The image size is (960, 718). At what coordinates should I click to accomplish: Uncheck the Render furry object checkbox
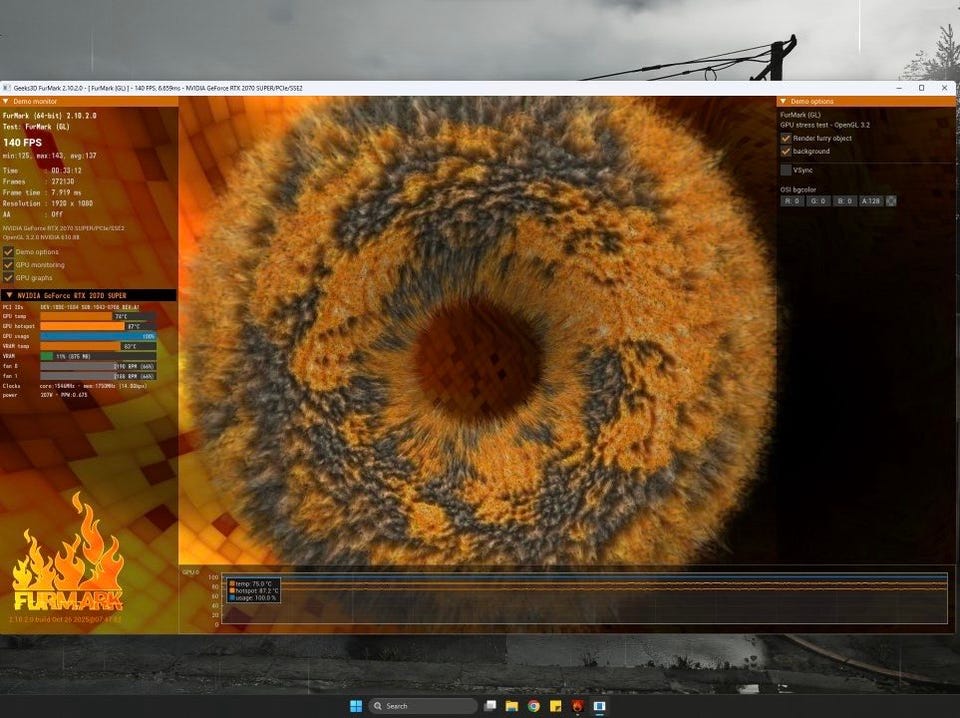[x=786, y=138]
